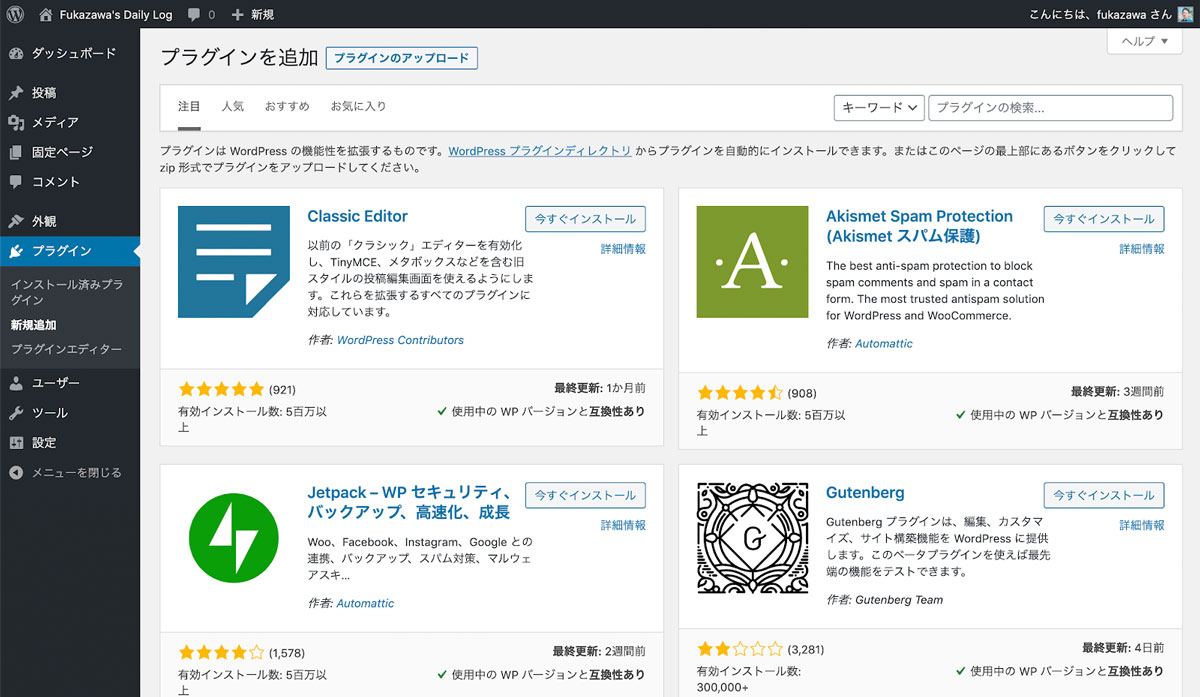Click the ダッシュボード gauge icon
The width and height of the screenshot is (1200, 697).
click(x=15, y=53)
